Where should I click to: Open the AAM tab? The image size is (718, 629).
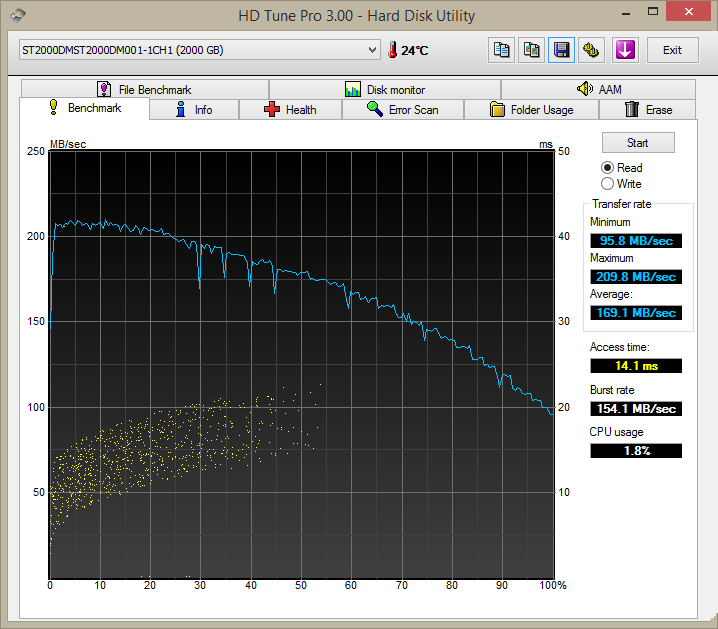click(598, 89)
